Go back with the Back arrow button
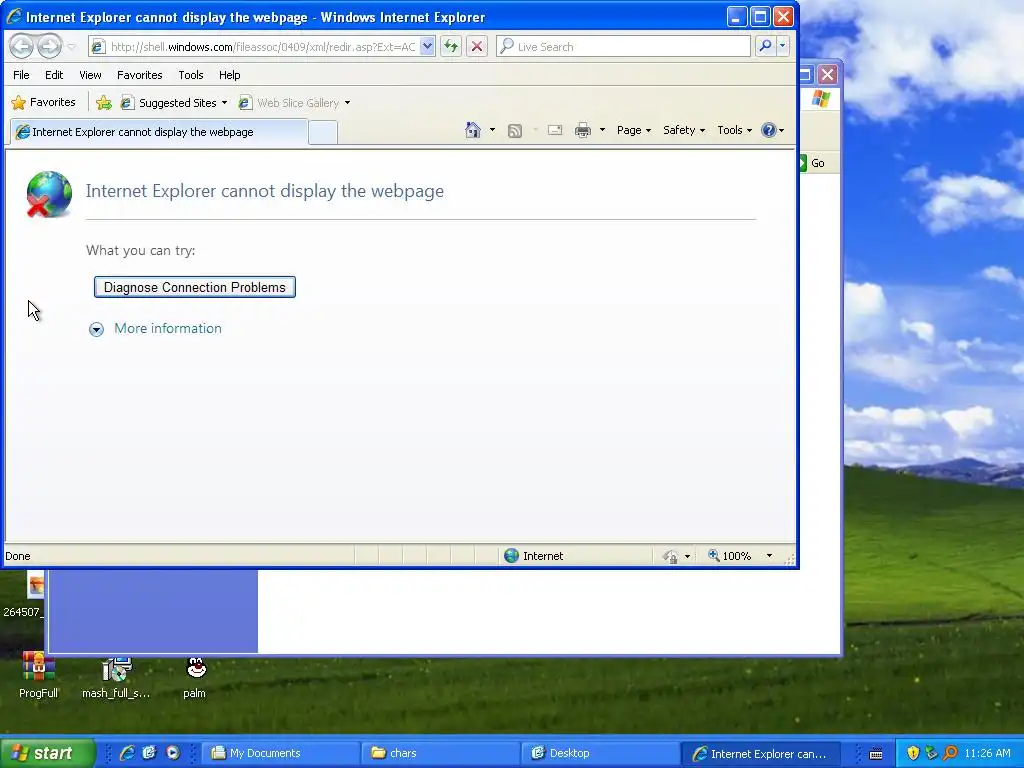The width and height of the screenshot is (1024, 768). pyautogui.click(x=22, y=46)
